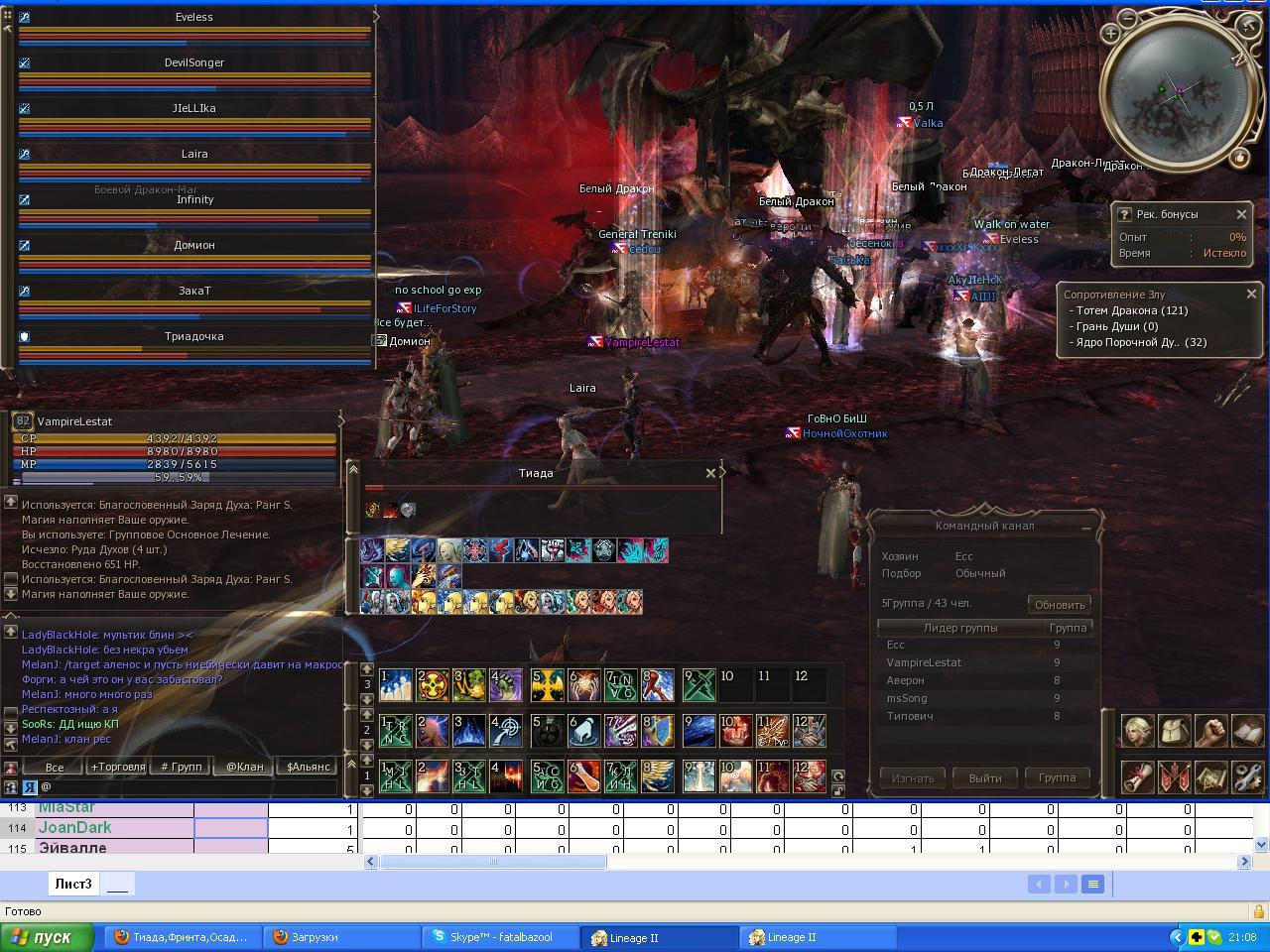Screen dimensions: 1270x952
Task: Toggle the chat options icon beside input
Action: tap(10, 787)
